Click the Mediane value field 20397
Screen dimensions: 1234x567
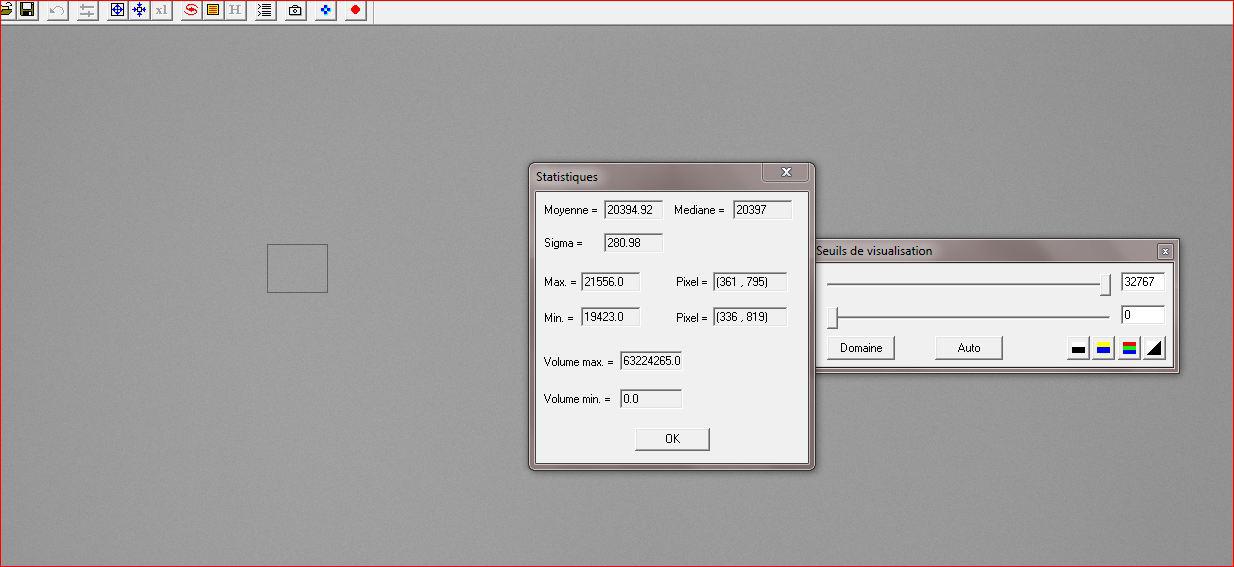tap(762, 210)
